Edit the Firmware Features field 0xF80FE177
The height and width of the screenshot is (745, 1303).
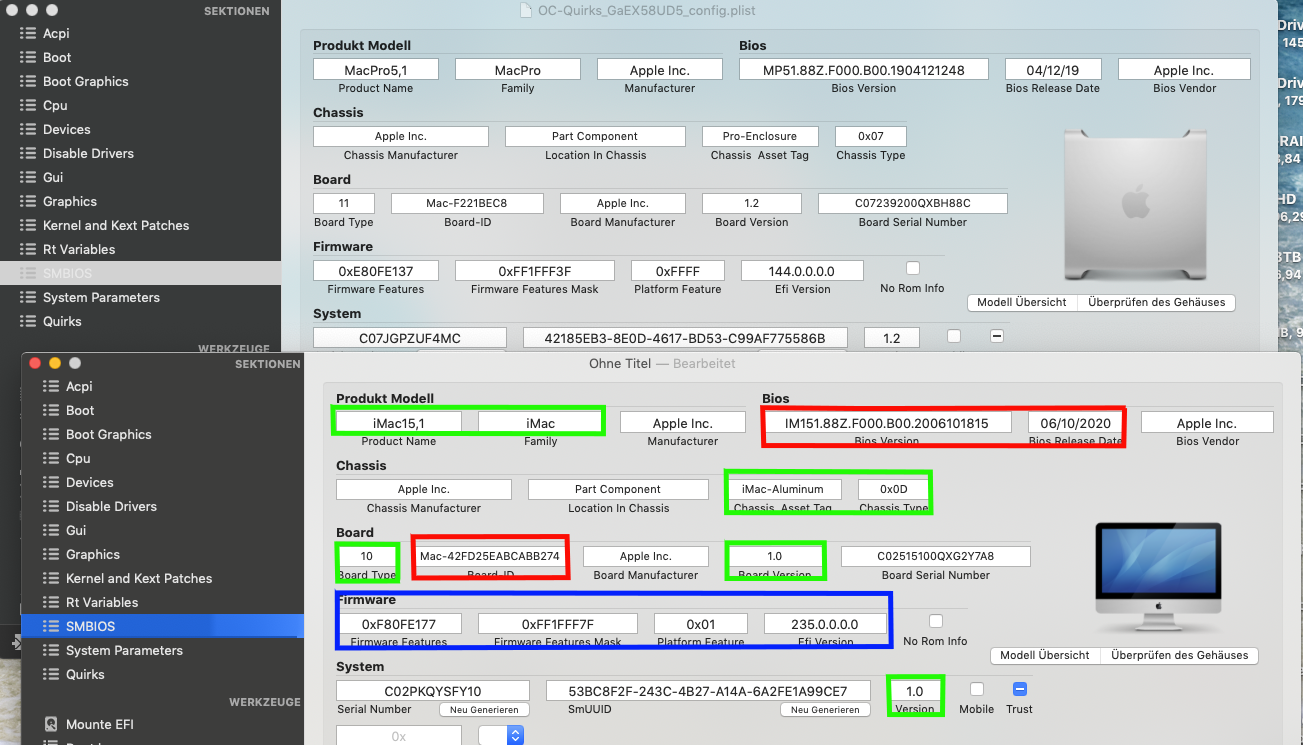tap(399, 624)
